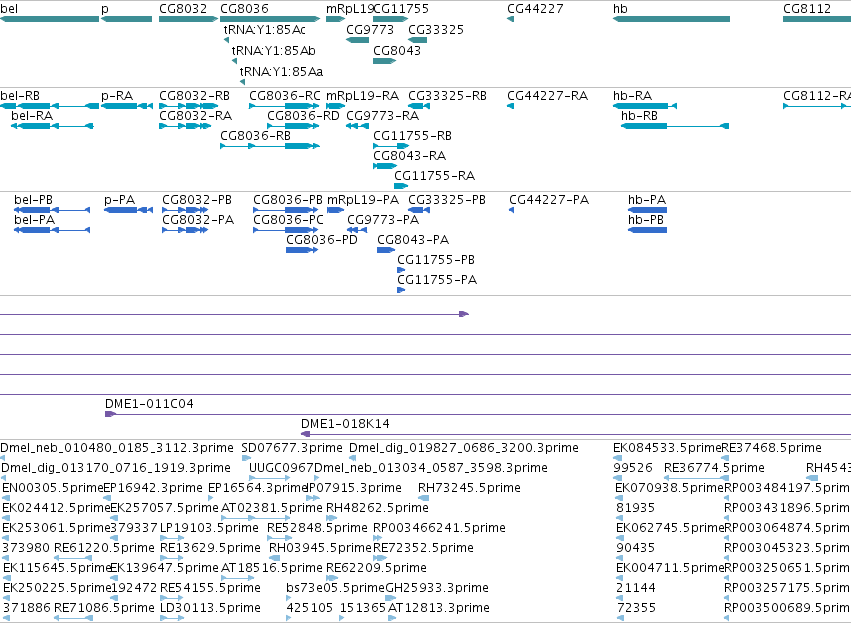This screenshot has height=623, width=851.
Task: Click the GH25933.3prime EST label
Action: 437,588
